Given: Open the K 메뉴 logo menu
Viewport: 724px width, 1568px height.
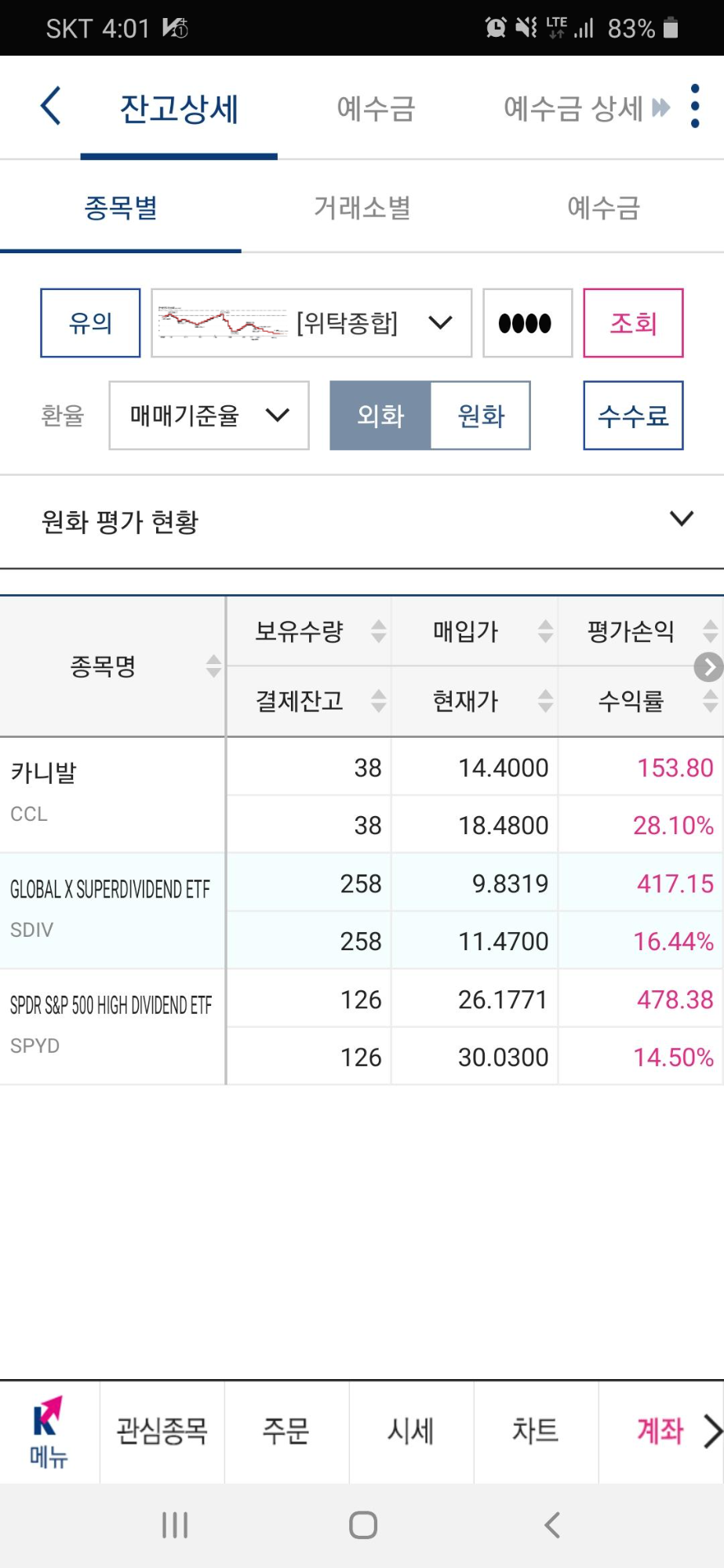Looking at the screenshot, I should [x=49, y=1432].
